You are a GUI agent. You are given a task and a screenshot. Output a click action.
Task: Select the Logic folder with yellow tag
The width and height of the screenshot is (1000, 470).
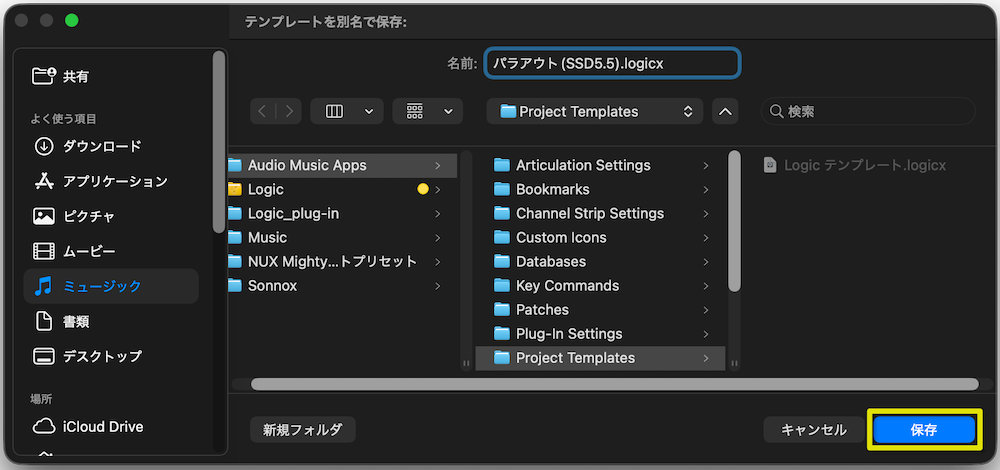pyautogui.click(x=266, y=189)
